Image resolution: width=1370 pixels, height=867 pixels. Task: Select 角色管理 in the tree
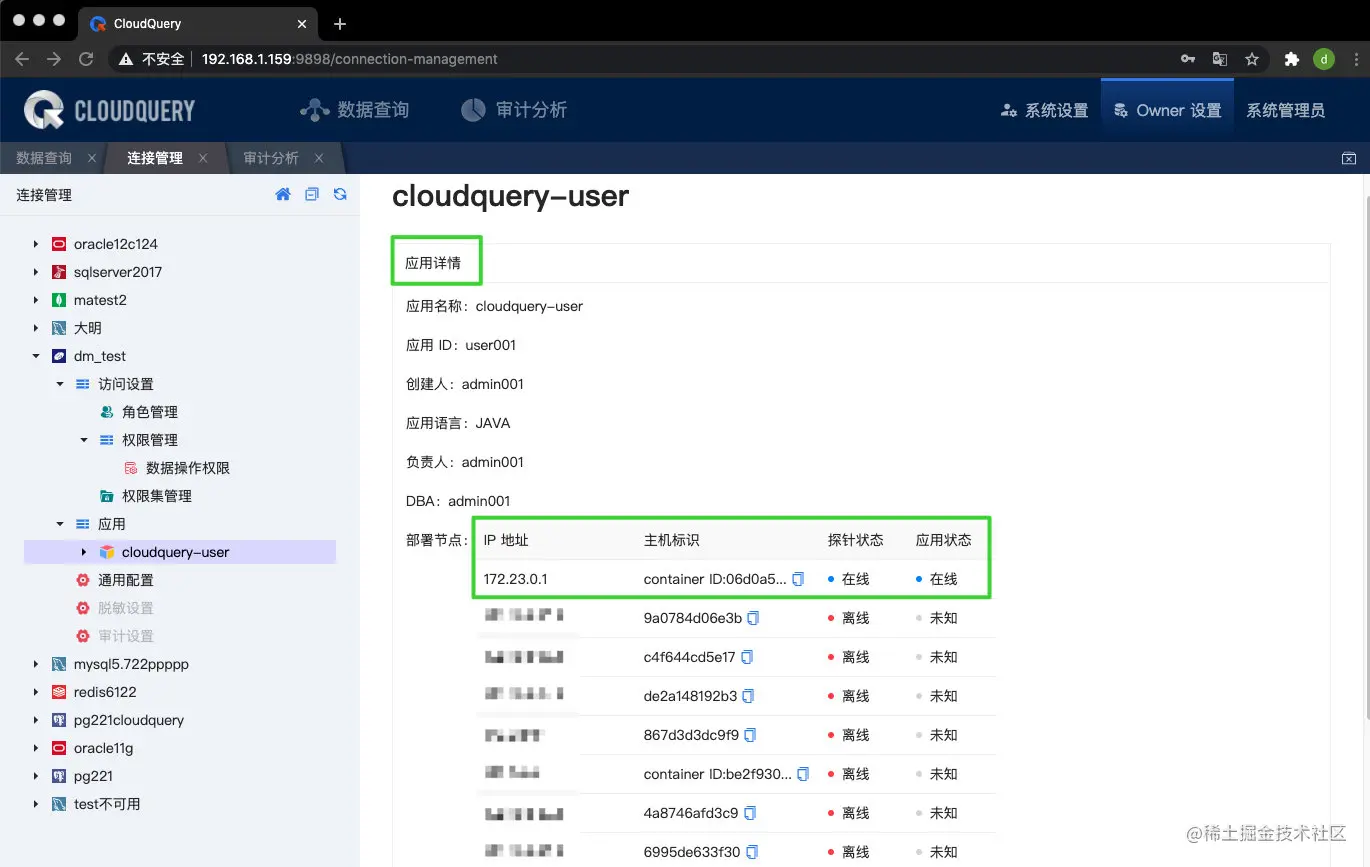[150, 412]
